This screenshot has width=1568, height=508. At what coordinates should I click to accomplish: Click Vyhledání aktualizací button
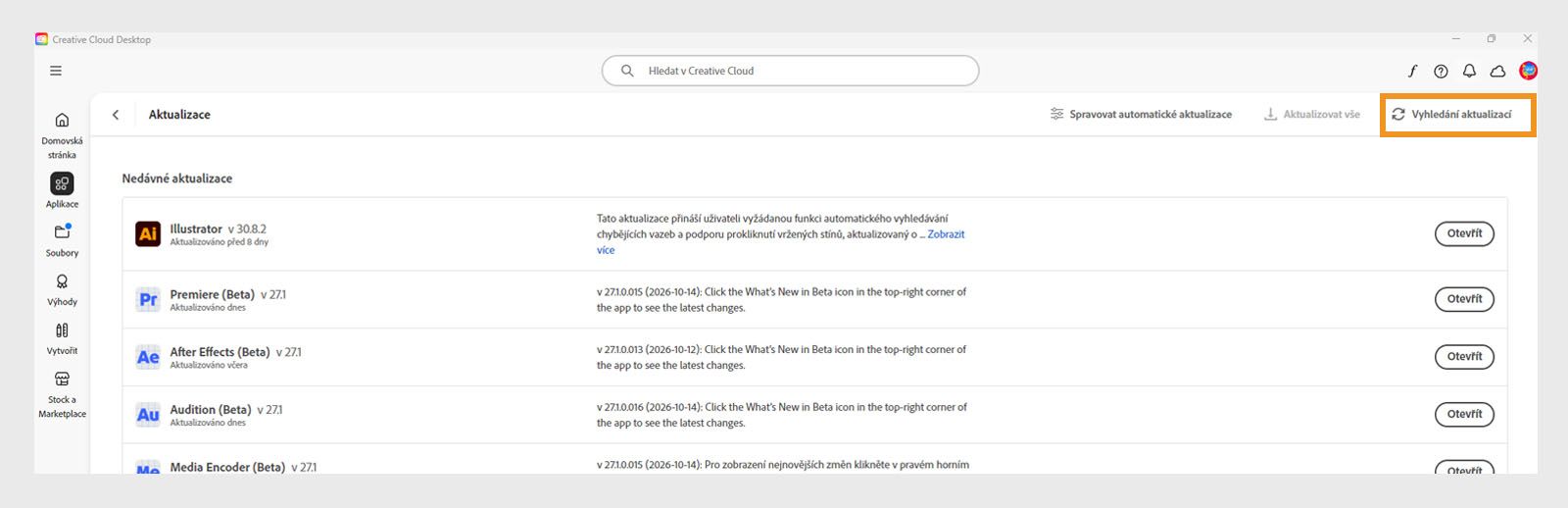point(1451,115)
